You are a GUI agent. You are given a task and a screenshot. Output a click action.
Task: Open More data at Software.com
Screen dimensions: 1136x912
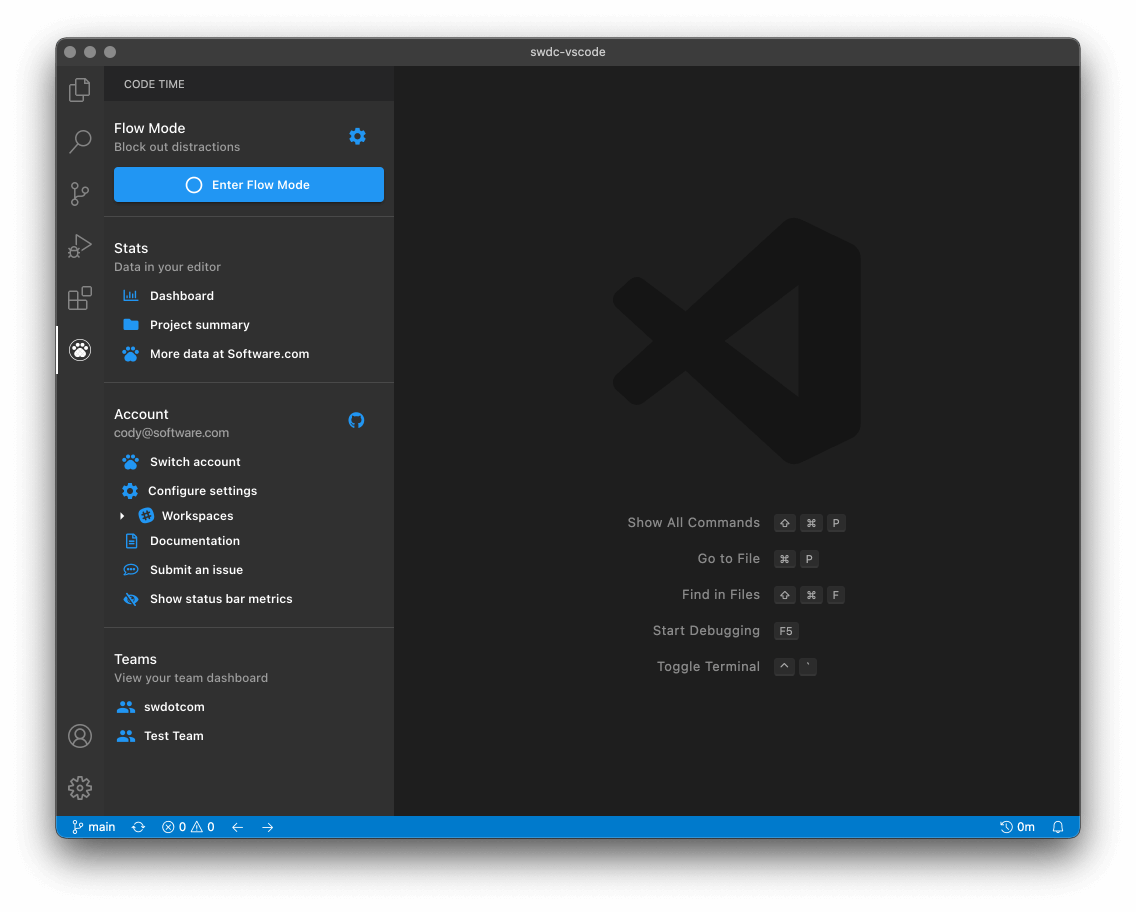coord(229,354)
